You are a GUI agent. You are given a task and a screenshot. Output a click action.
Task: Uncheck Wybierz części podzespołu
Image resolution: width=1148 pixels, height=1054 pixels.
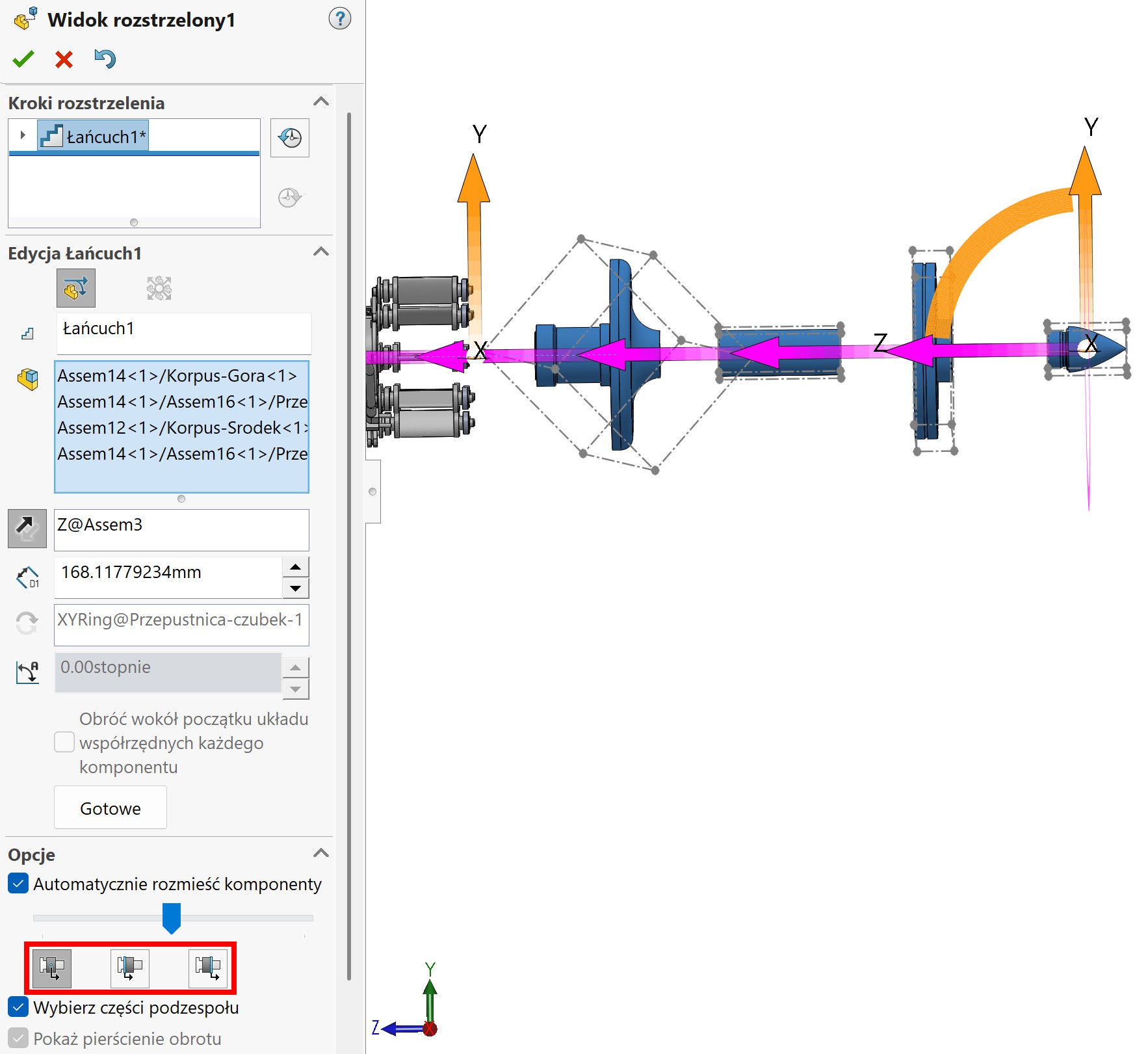coord(18,1007)
